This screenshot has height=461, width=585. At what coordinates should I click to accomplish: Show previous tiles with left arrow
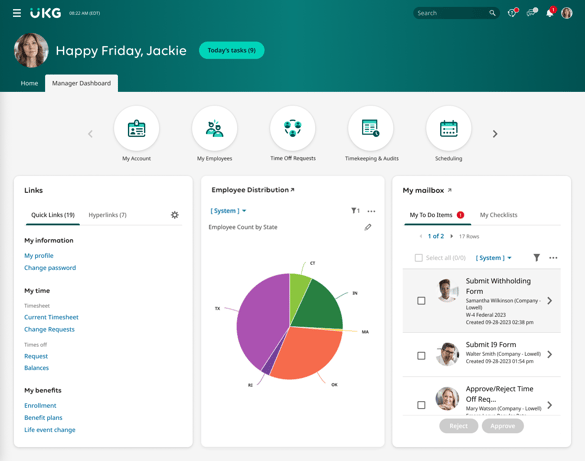point(90,134)
